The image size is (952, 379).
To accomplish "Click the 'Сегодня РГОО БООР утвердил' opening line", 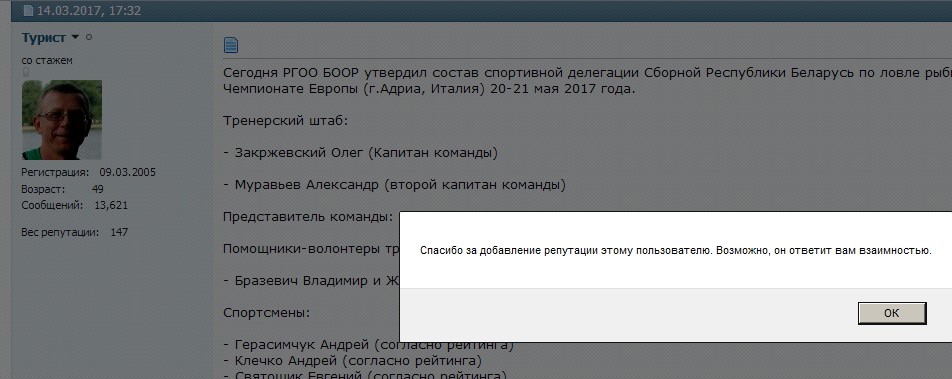I will [587, 73].
